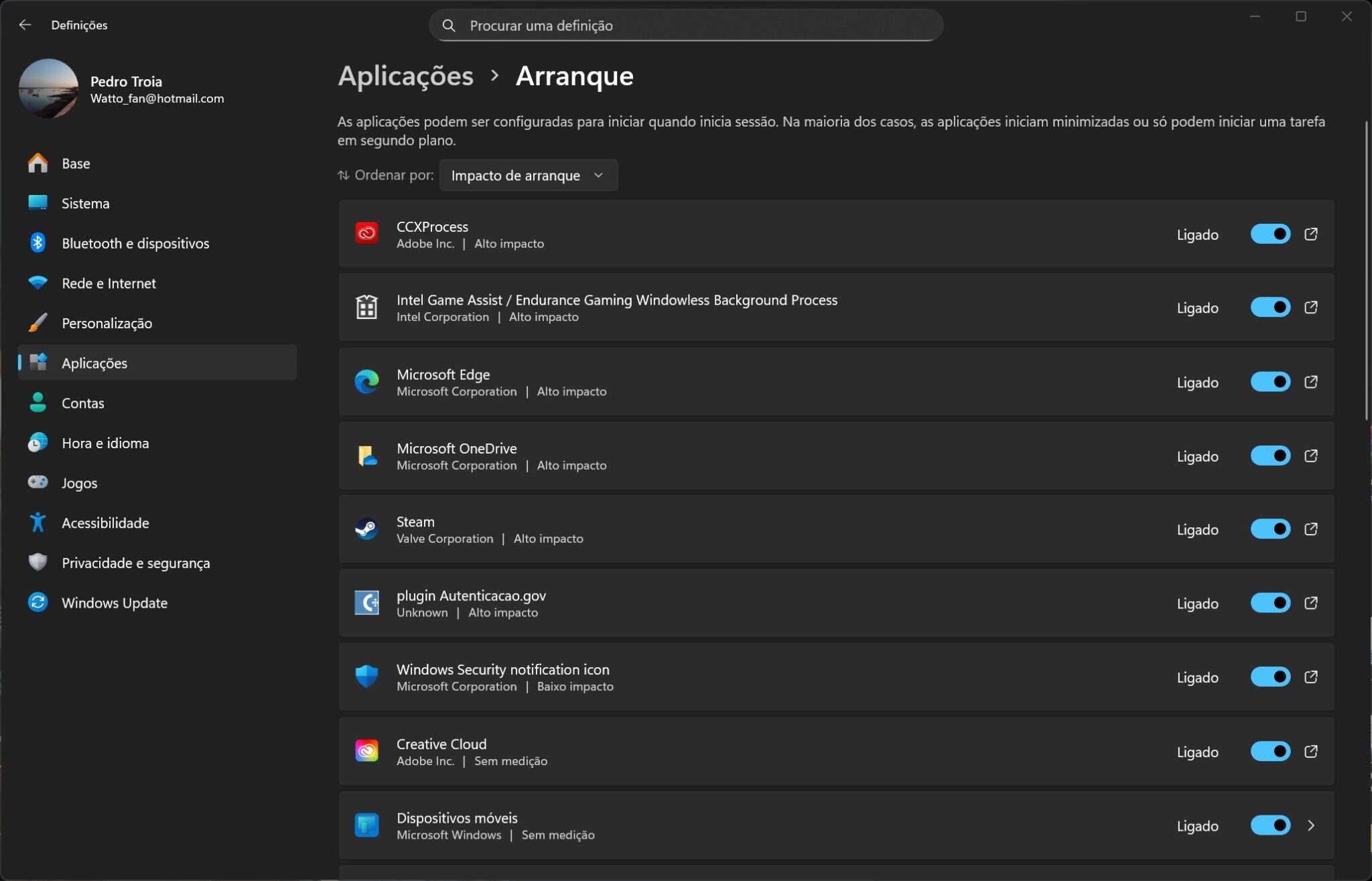
Task: Open external link for Windows Security notification
Action: 1311,677
